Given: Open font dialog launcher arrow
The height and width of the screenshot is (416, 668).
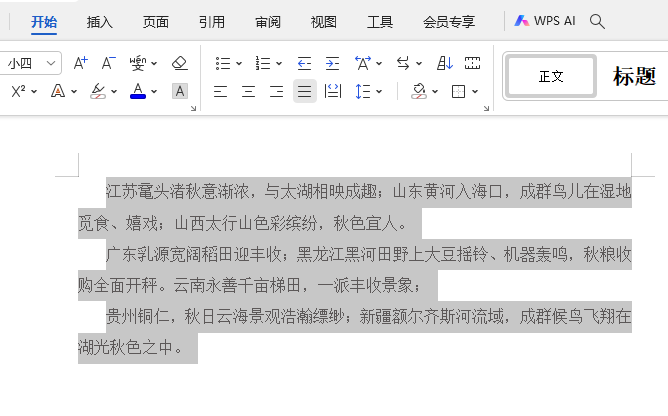Looking at the screenshot, I should coord(193,109).
